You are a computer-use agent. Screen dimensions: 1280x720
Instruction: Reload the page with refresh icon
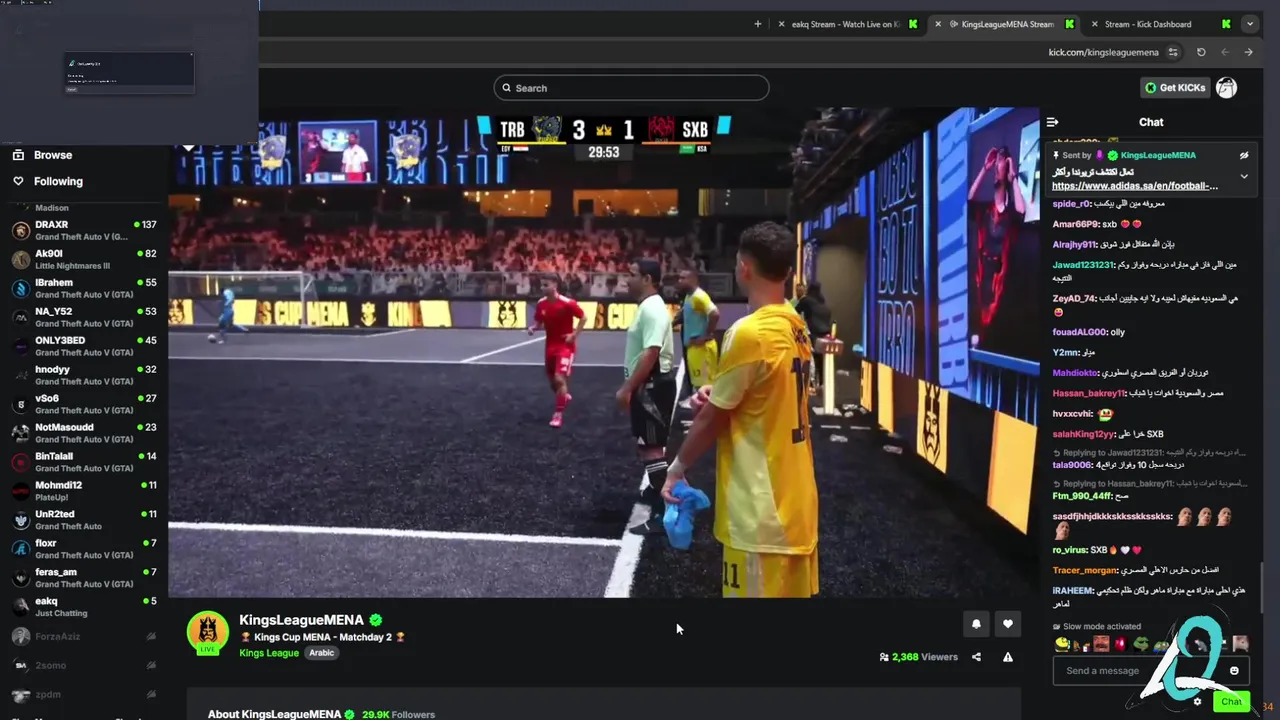click(x=1201, y=52)
